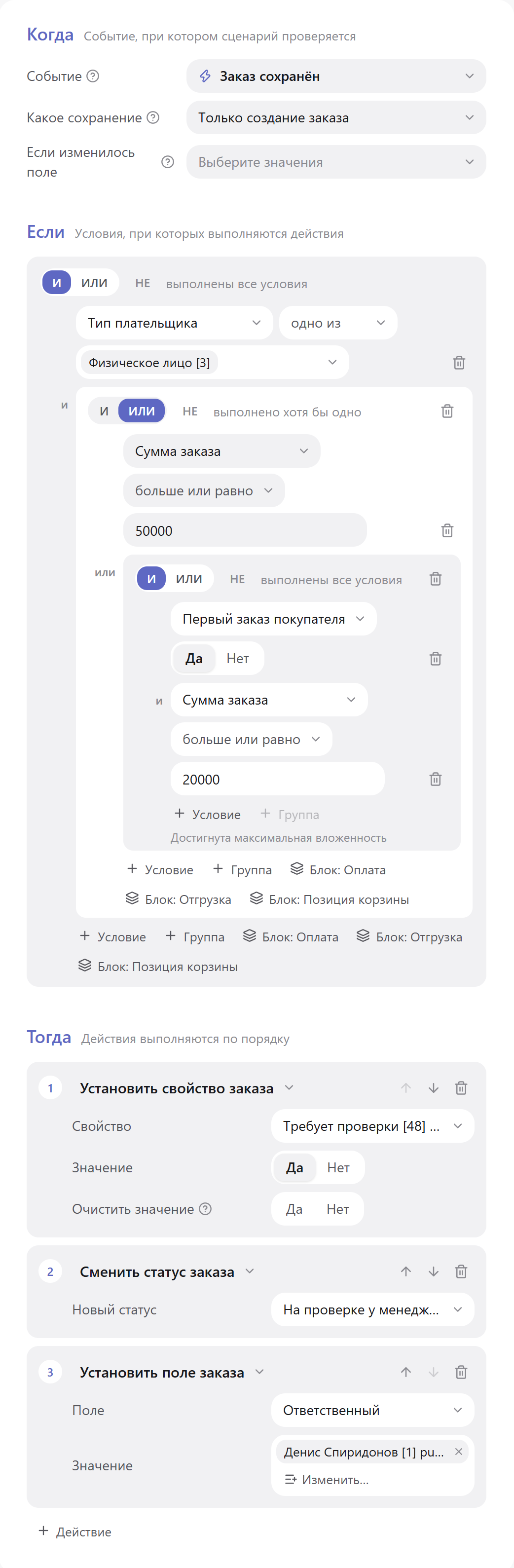
Task: Move action Сменить статус заказа up
Action: pos(406,1271)
